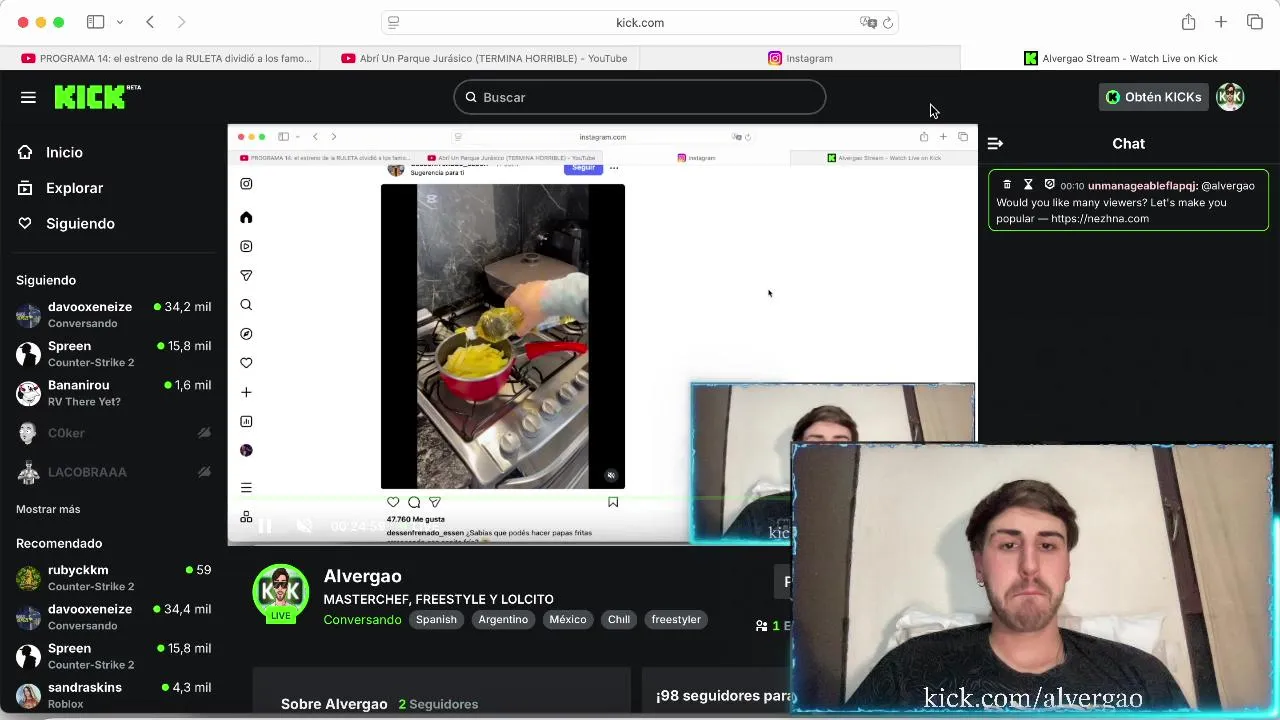Image resolution: width=1280 pixels, height=720 pixels.
Task: Open Spreen in Recomendado list
Action: coord(113,656)
